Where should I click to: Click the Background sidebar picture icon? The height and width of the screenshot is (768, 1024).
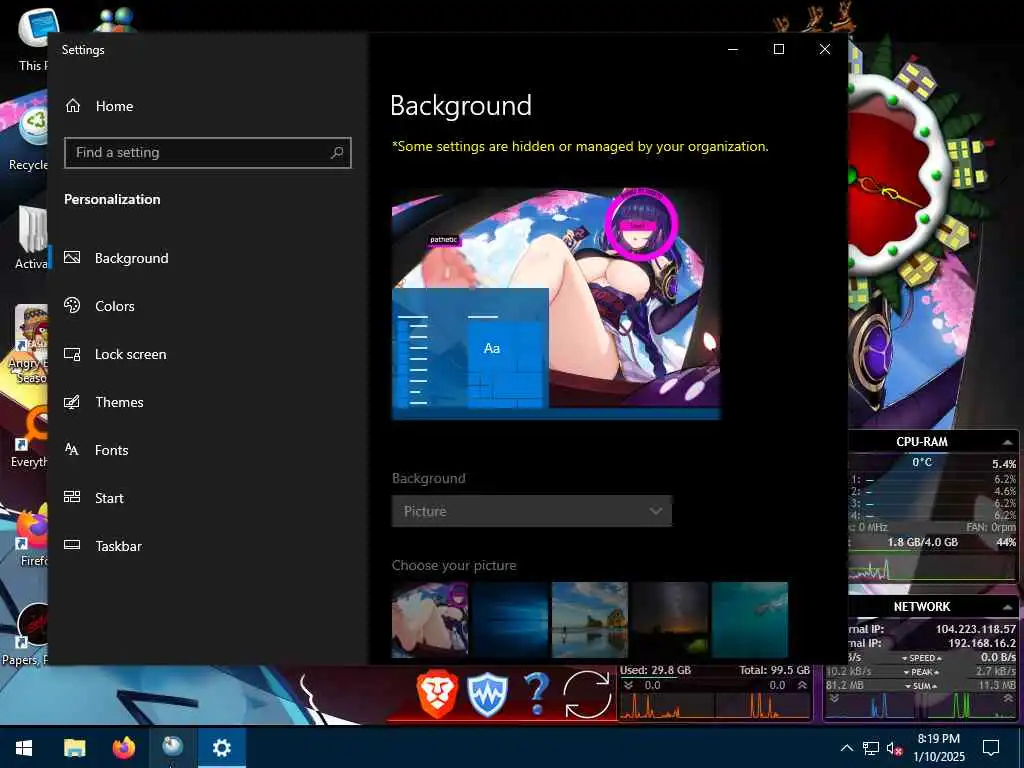pos(72,257)
